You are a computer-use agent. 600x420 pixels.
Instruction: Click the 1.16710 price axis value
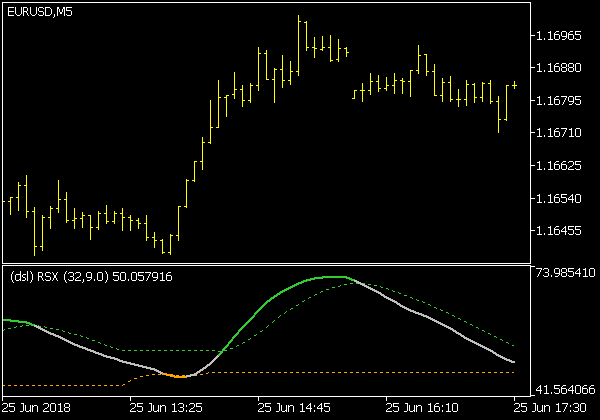tap(559, 133)
